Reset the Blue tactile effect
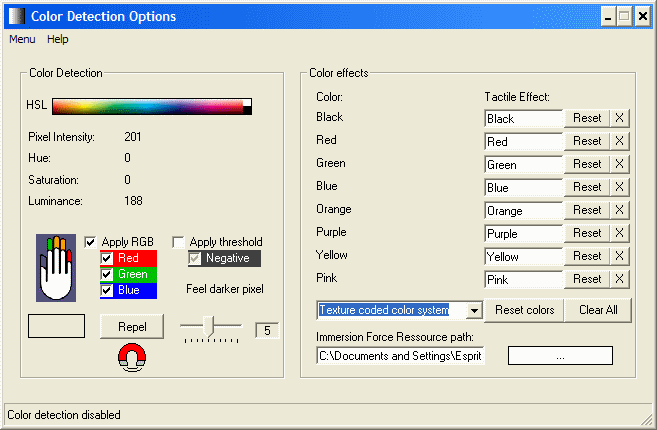The width and height of the screenshot is (657, 430). 587,187
